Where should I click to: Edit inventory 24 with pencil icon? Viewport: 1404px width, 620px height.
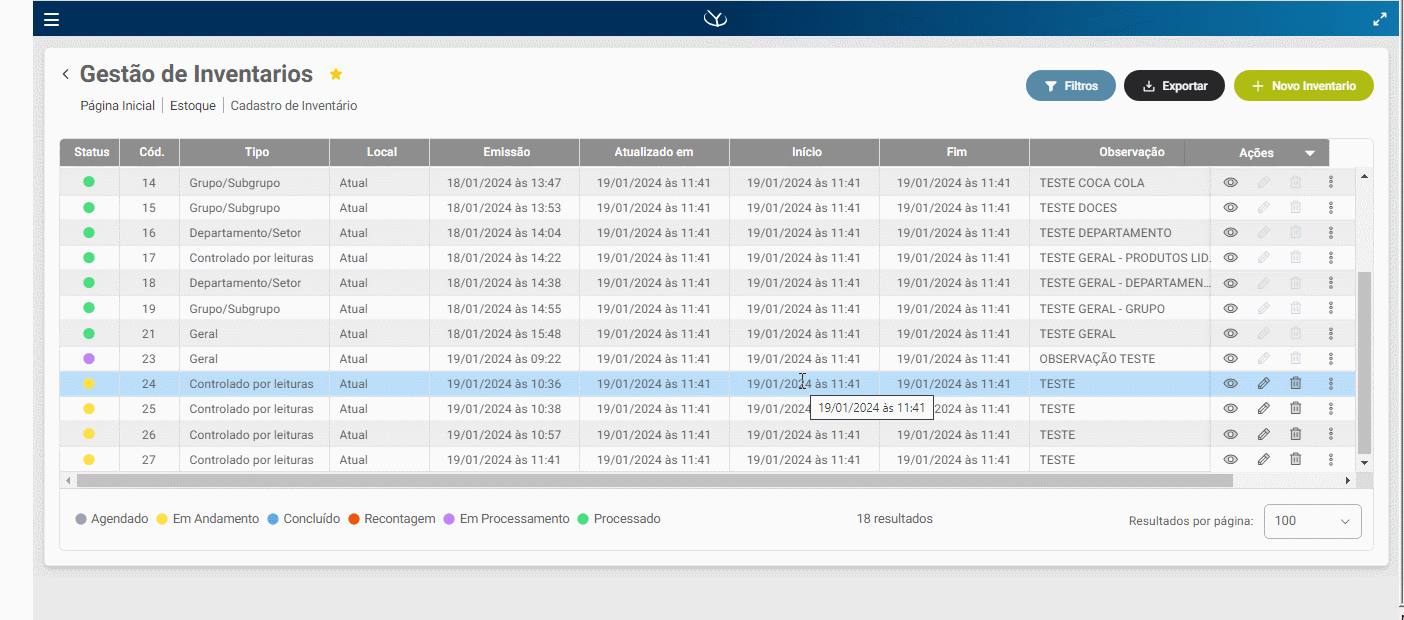[x=1263, y=383]
